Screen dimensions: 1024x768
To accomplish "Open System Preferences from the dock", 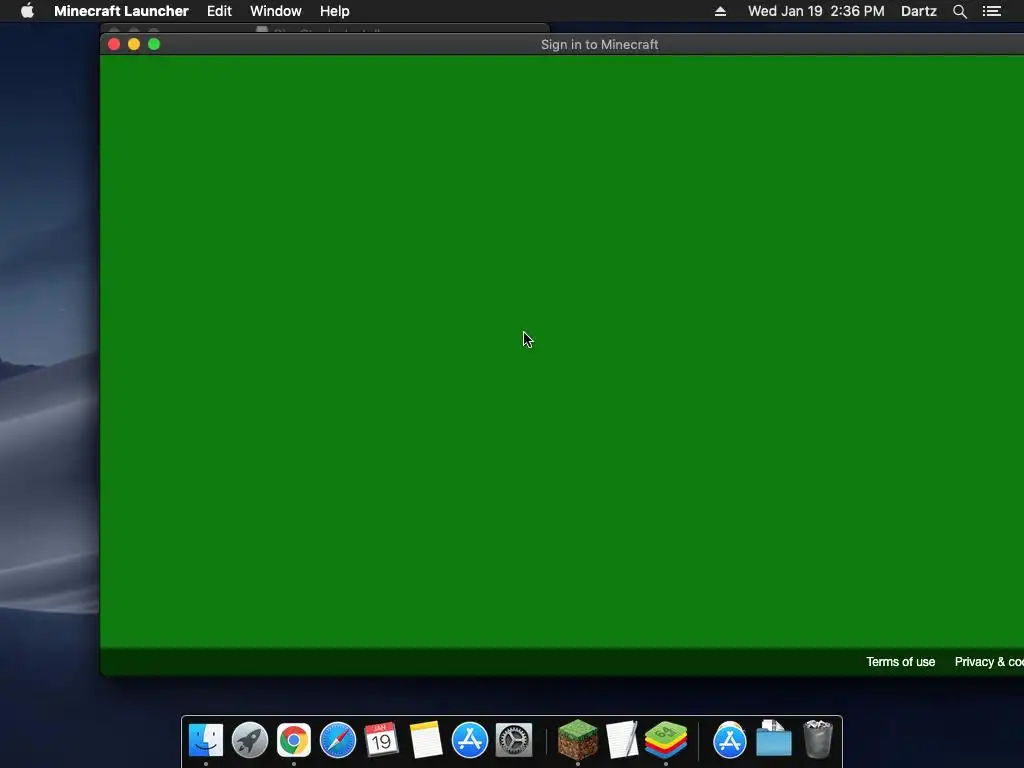I will pyautogui.click(x=514, y=740).
